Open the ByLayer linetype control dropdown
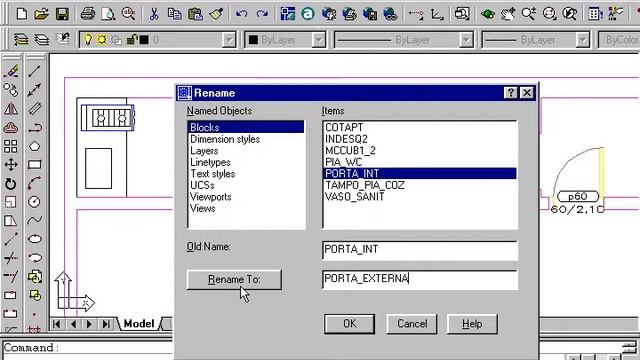 pos(465,40)
